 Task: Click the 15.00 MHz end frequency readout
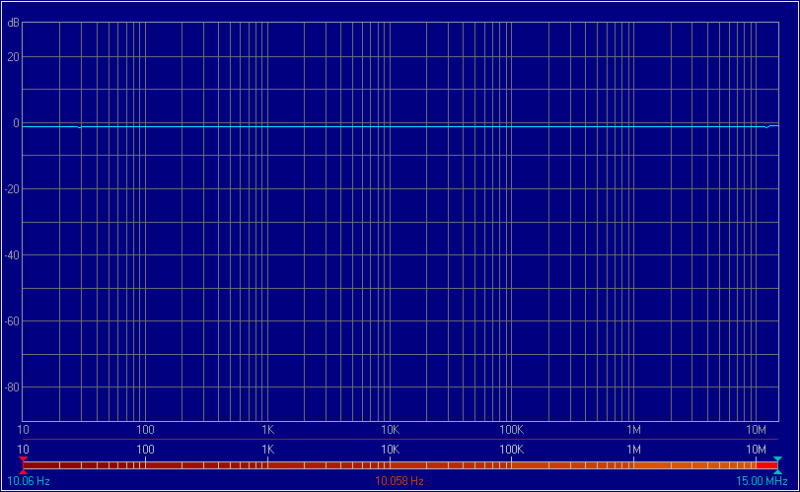[762, 481]
